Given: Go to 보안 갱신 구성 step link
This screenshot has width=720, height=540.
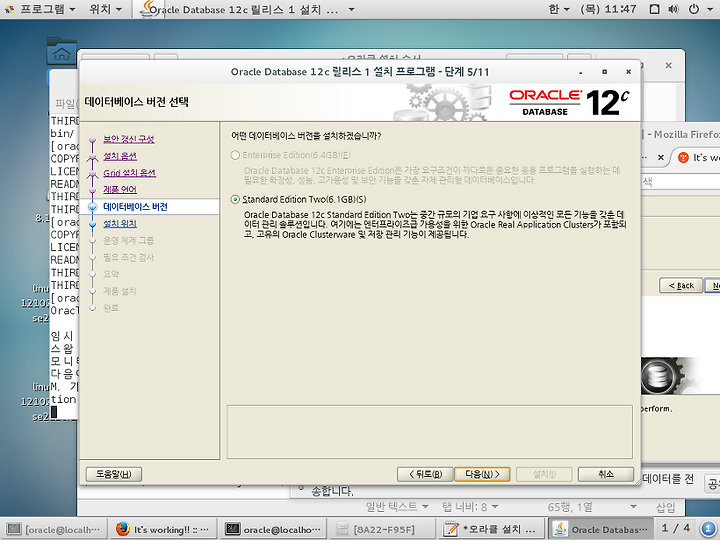Looking at the screenshot, I should point(129,139).
